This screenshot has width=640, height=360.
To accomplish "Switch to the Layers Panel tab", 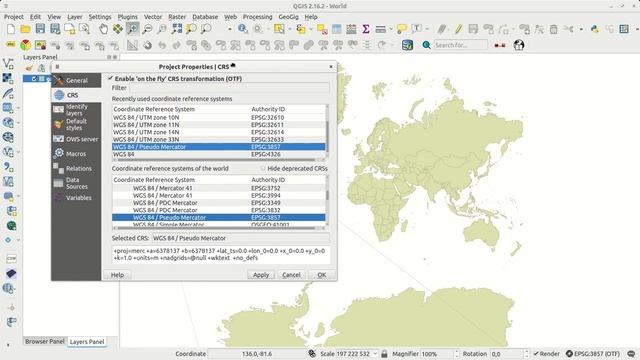I will 87,342.
